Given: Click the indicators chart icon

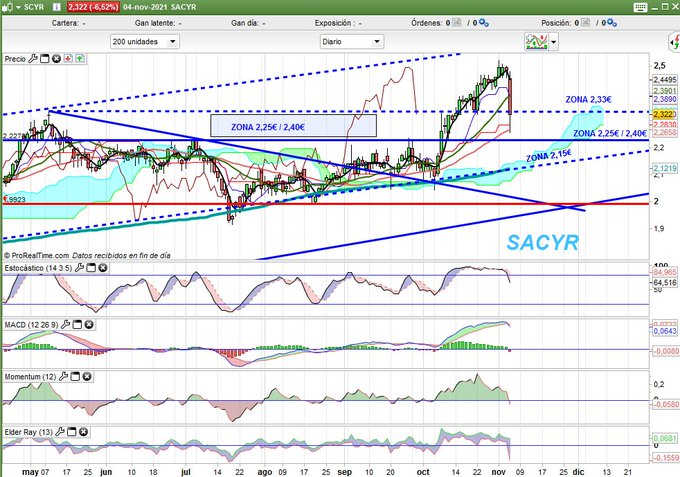Looking at the screenshot, I should (536, 42).
